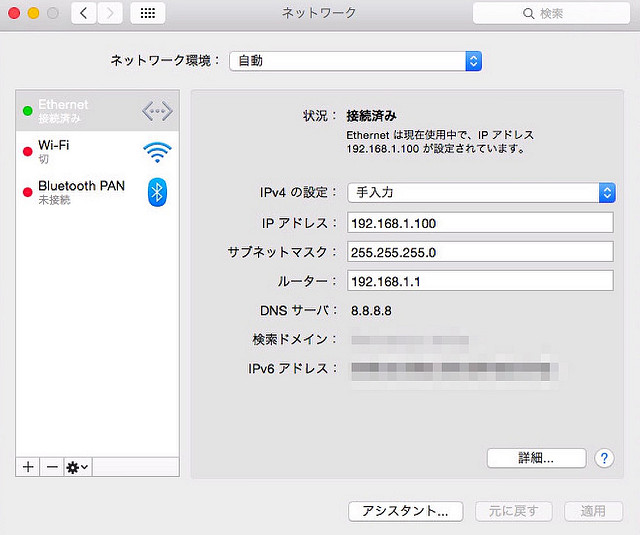The height and width of the screenshot is (535, 640).
Task: Expand the IPv4 の設定 dropdown
Action: pos(480,193)
